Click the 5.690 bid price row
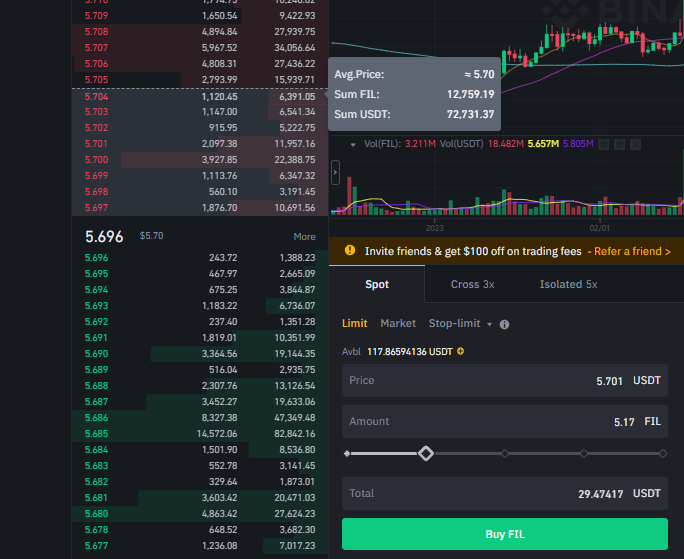 point(97,354)
